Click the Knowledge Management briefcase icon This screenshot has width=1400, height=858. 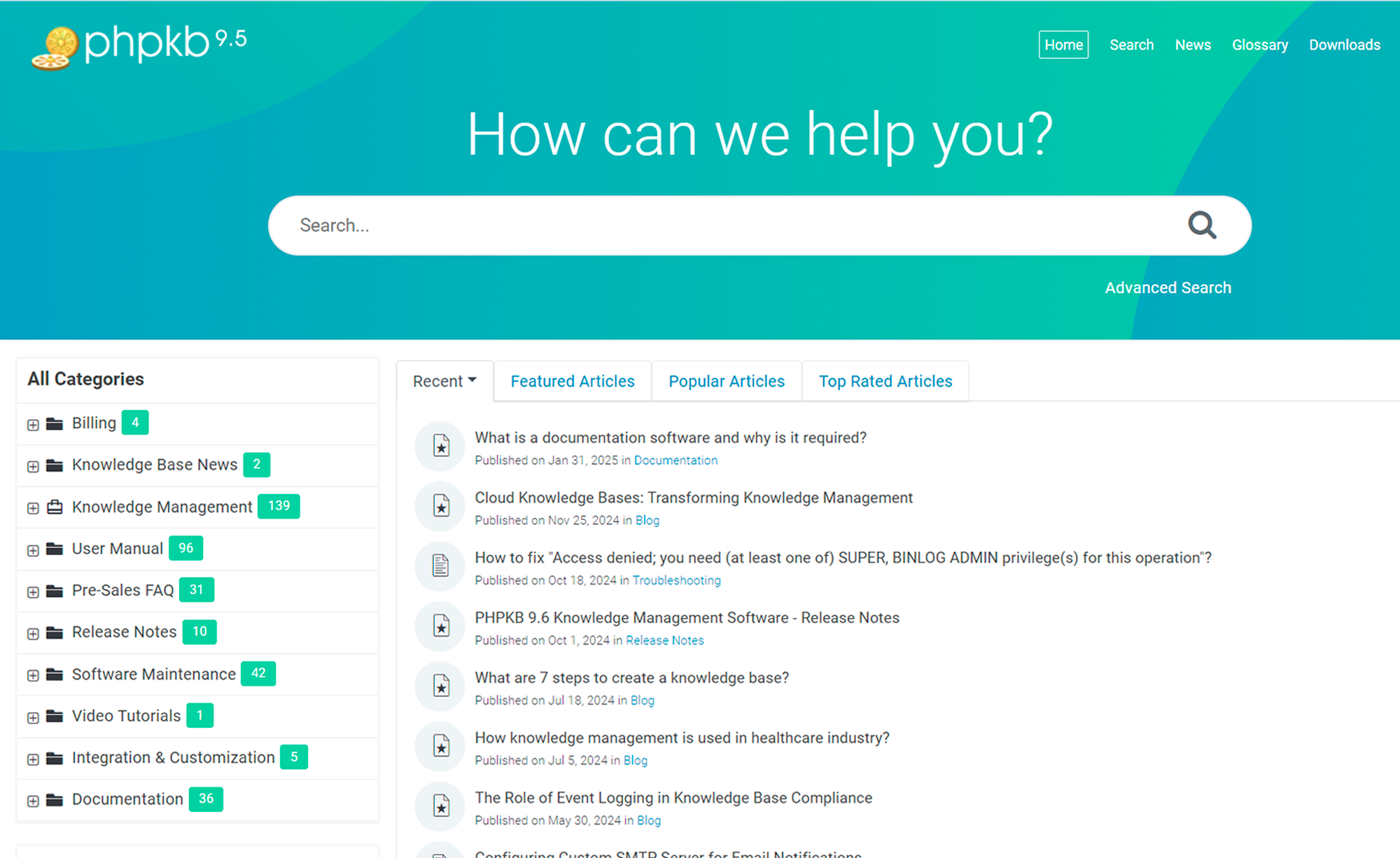pos(55,507)
